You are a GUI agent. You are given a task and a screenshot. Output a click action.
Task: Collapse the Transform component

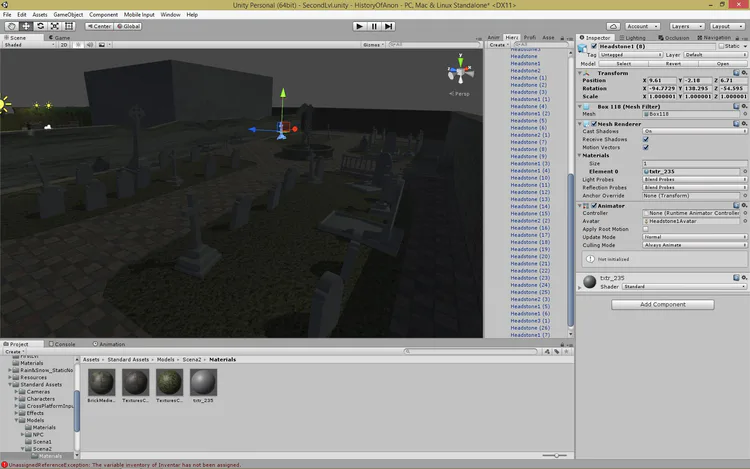580,73
